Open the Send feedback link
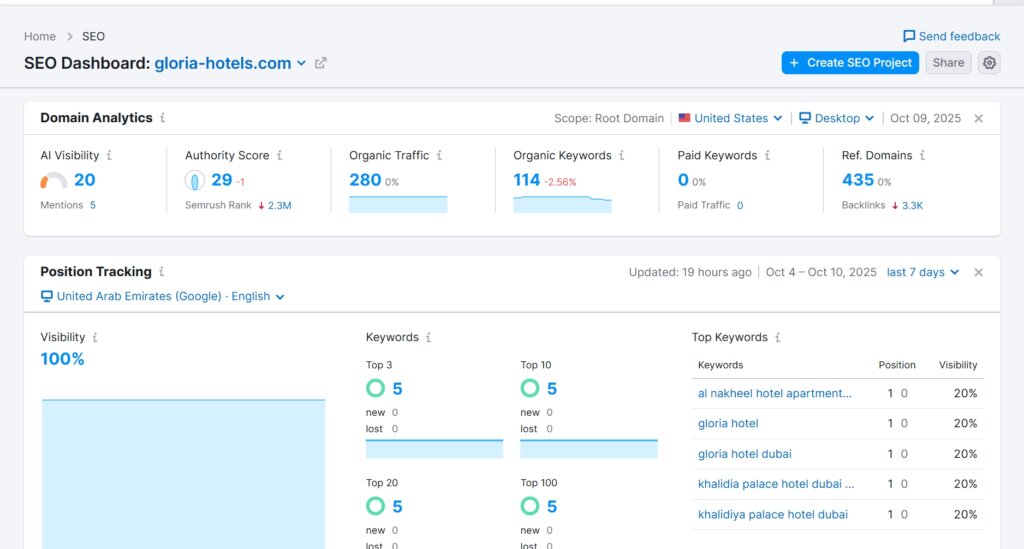 click(951, 36)
